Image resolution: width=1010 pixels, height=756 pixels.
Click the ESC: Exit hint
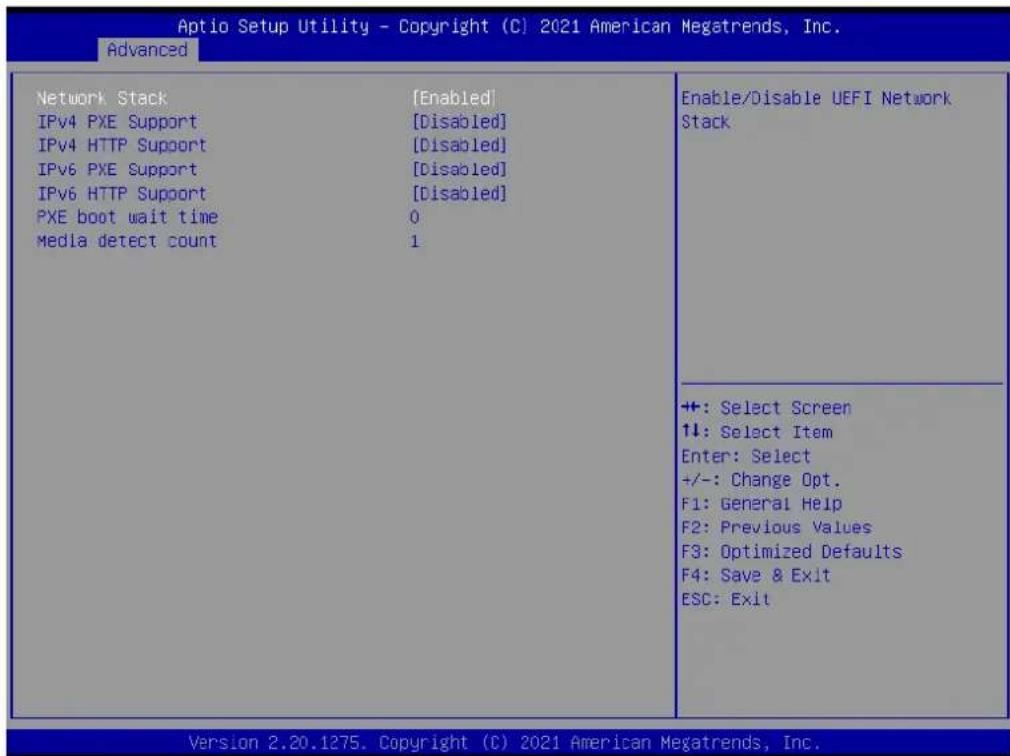pos(725,599)
